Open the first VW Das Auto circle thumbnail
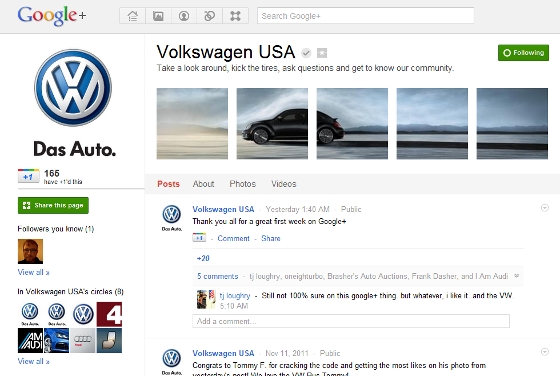The image size is (560, 376). 30,314
